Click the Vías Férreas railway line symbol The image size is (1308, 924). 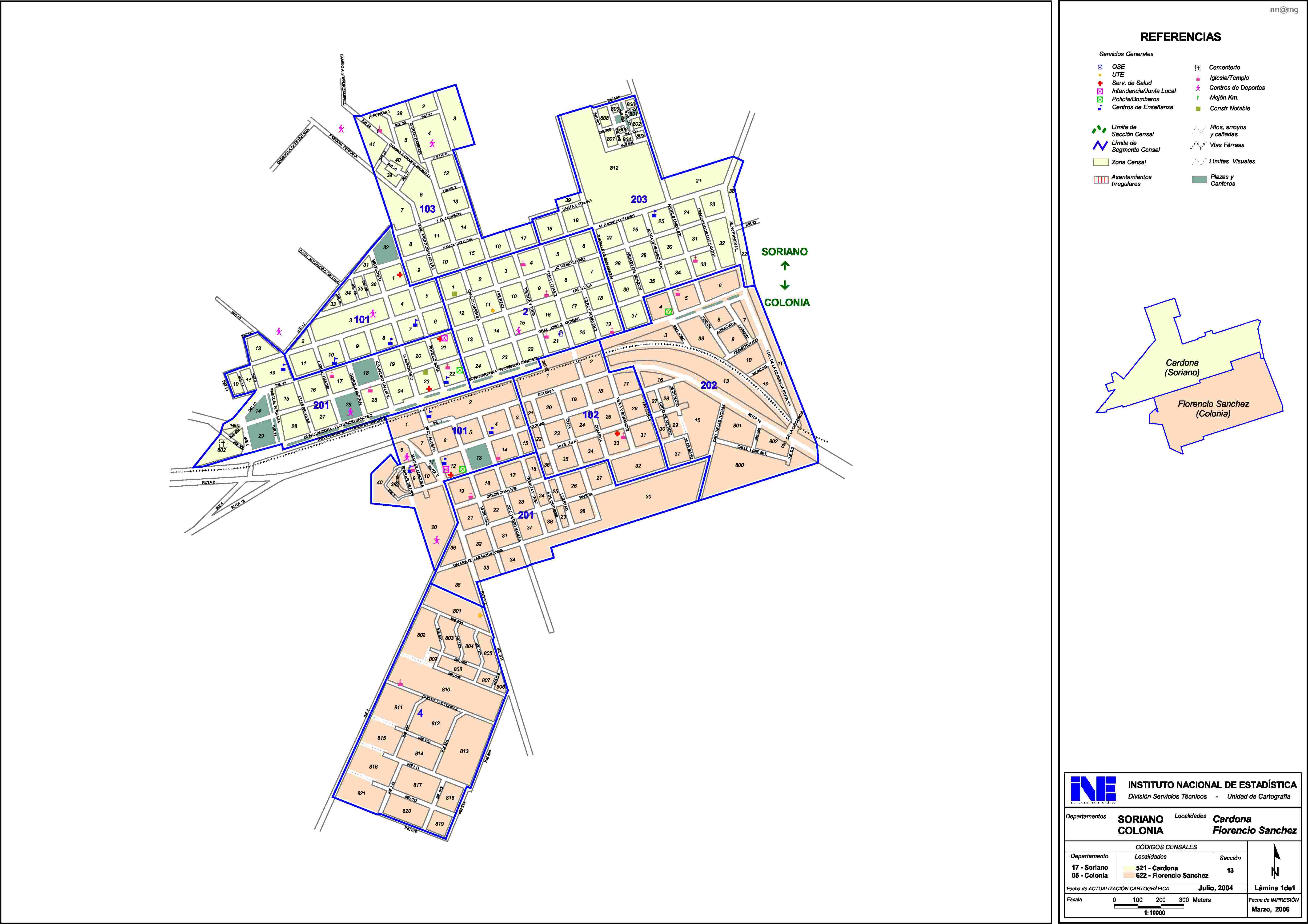pos(1198,145)
